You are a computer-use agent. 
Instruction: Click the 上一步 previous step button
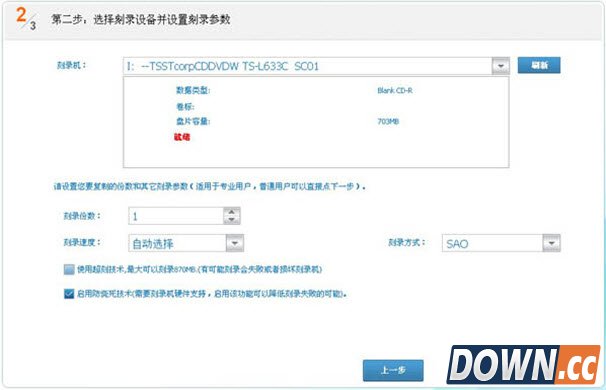click(x=393, y=370)
